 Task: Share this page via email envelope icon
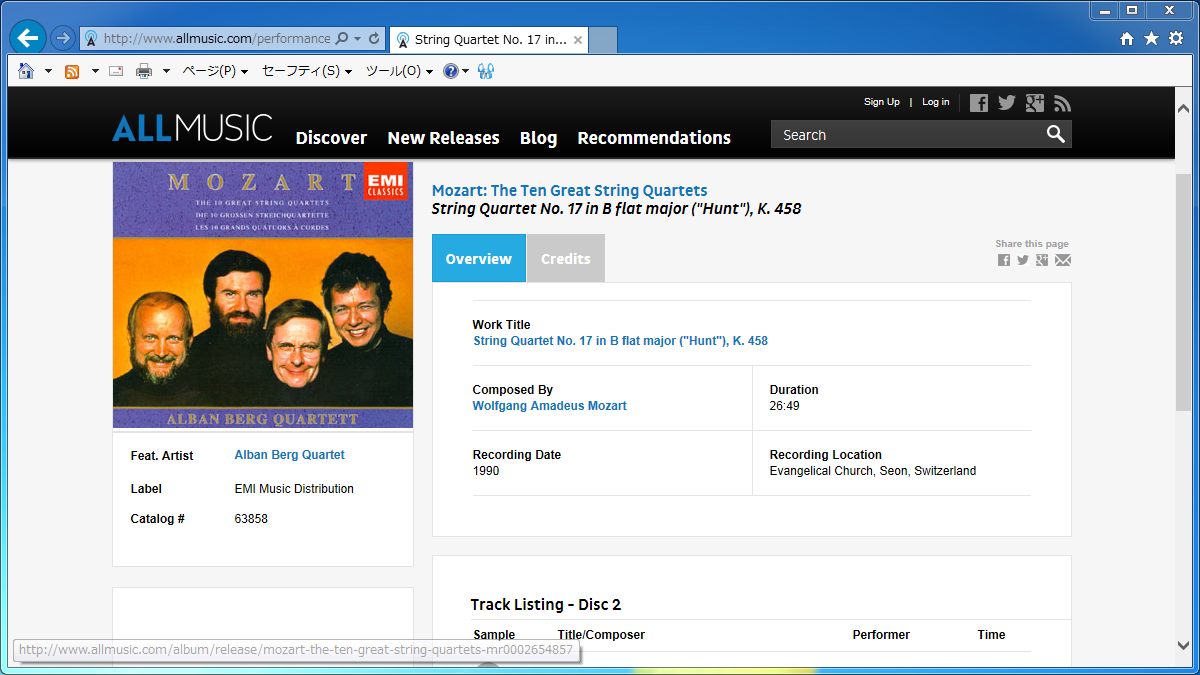tap(1063, 260)
